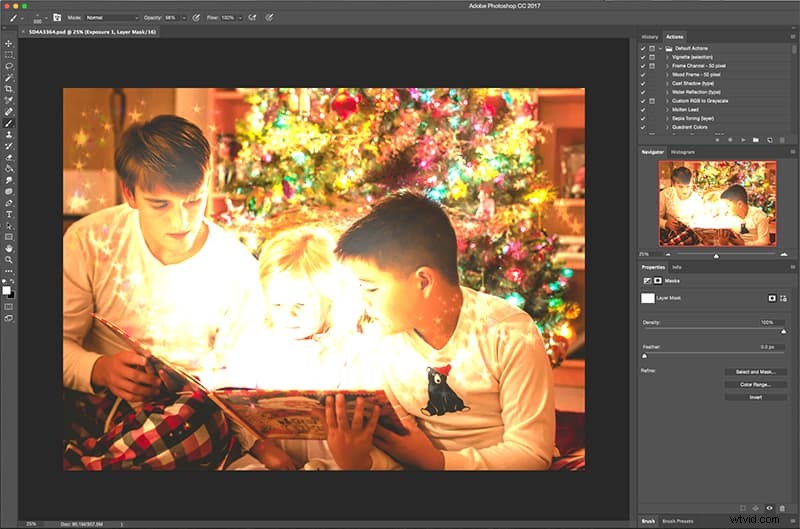This screenshot has width=800, height=529.
Task: Open the Brush Presets tab
Action: click(678, 521)
